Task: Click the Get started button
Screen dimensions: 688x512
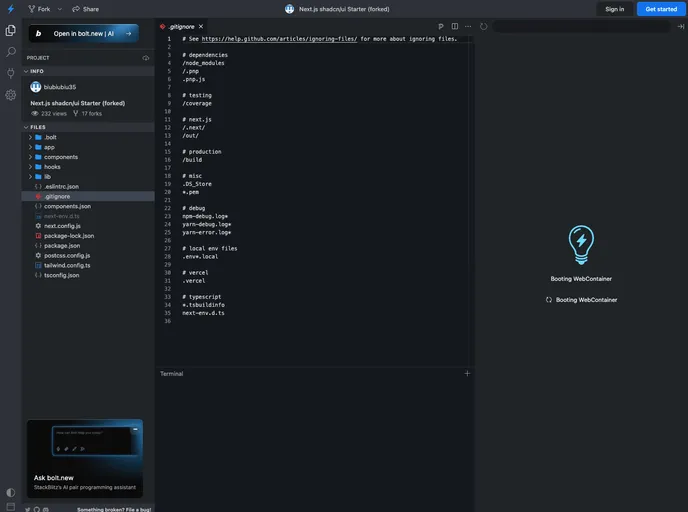Action: (x=661, y=9)
